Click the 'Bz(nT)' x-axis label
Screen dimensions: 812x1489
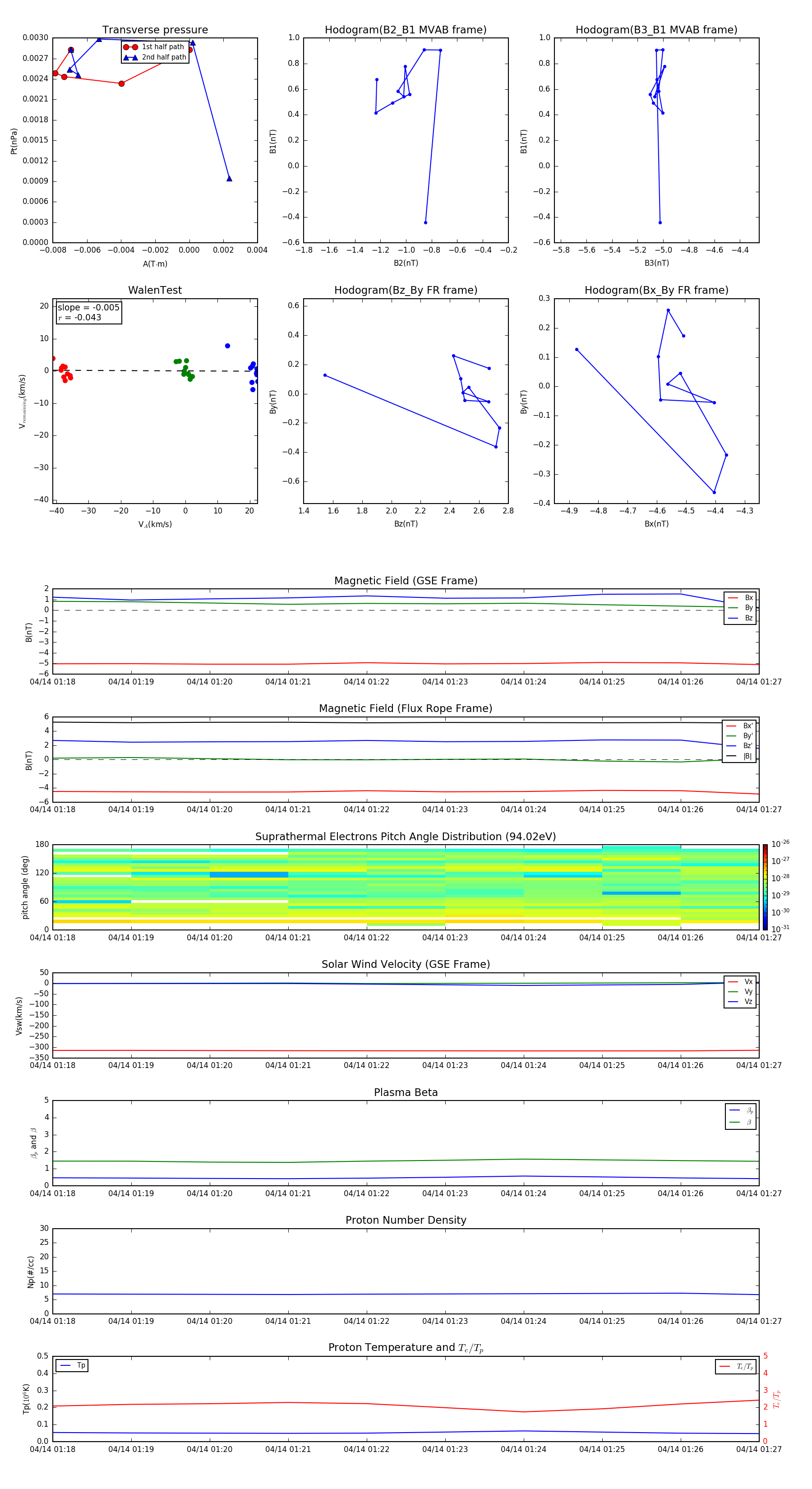(x=406, y=524)
